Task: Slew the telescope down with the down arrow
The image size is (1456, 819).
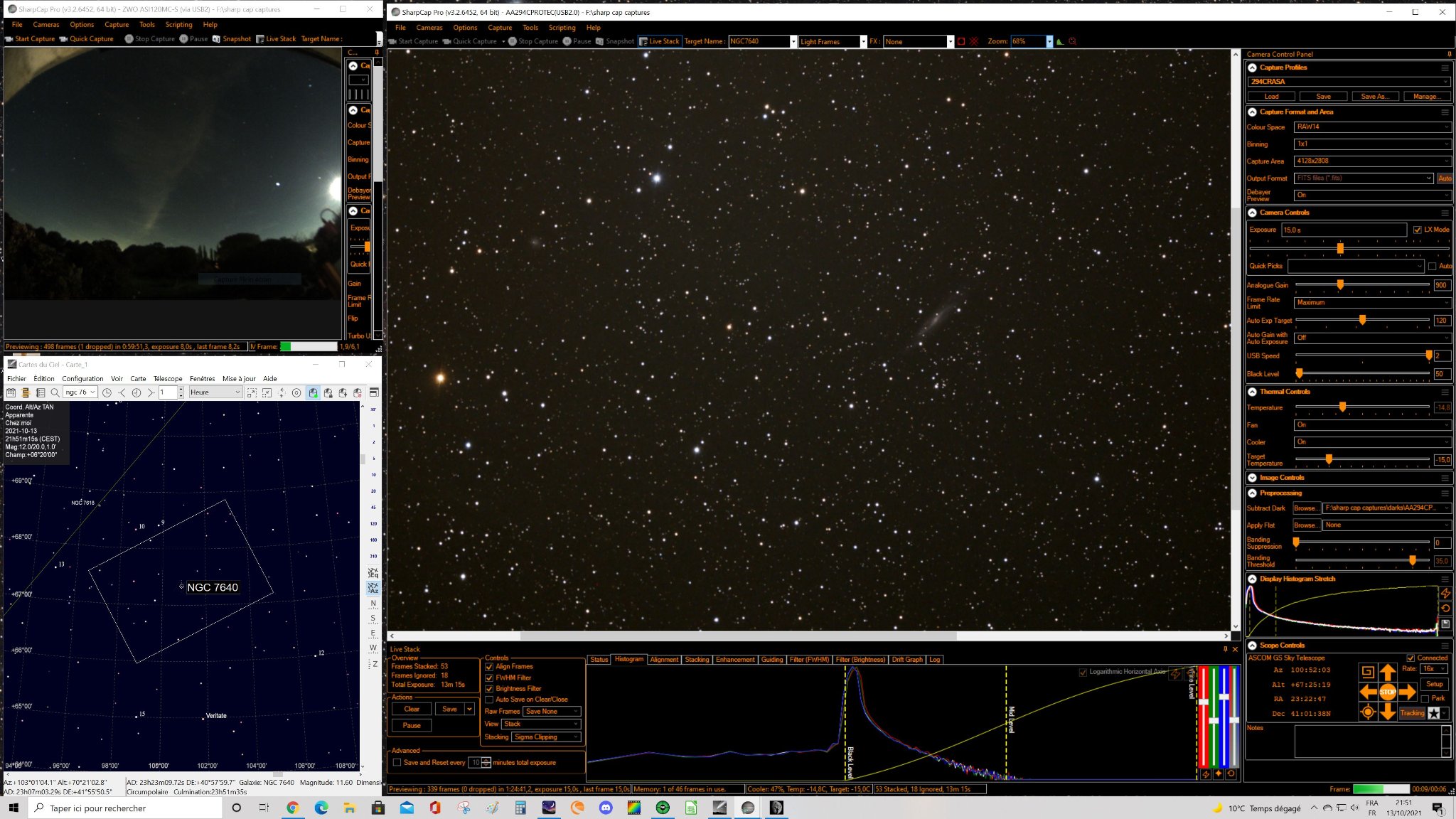Action: (x=1387, y=712)
